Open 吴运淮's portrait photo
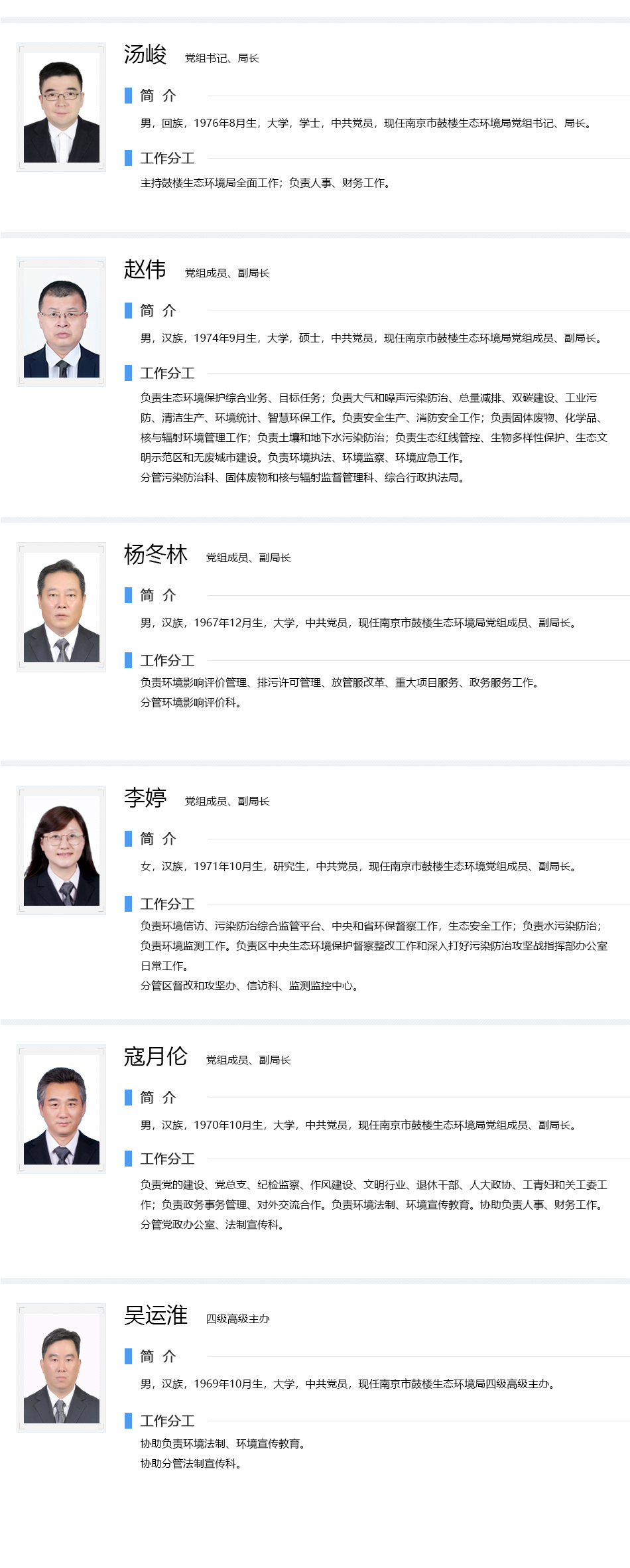This screenshot has width=630, height=1568. click(x=62, y=1368)
